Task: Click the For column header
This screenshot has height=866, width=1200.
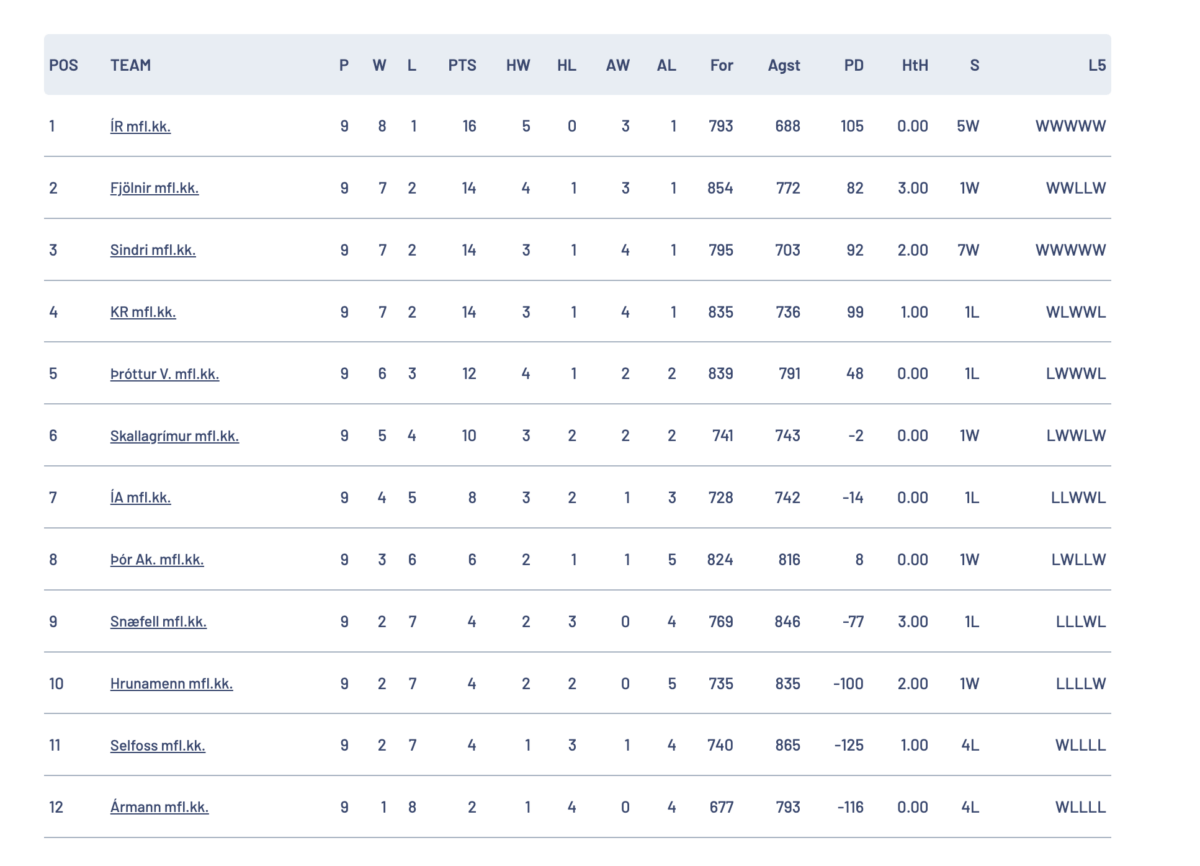Action: (721, 65)
